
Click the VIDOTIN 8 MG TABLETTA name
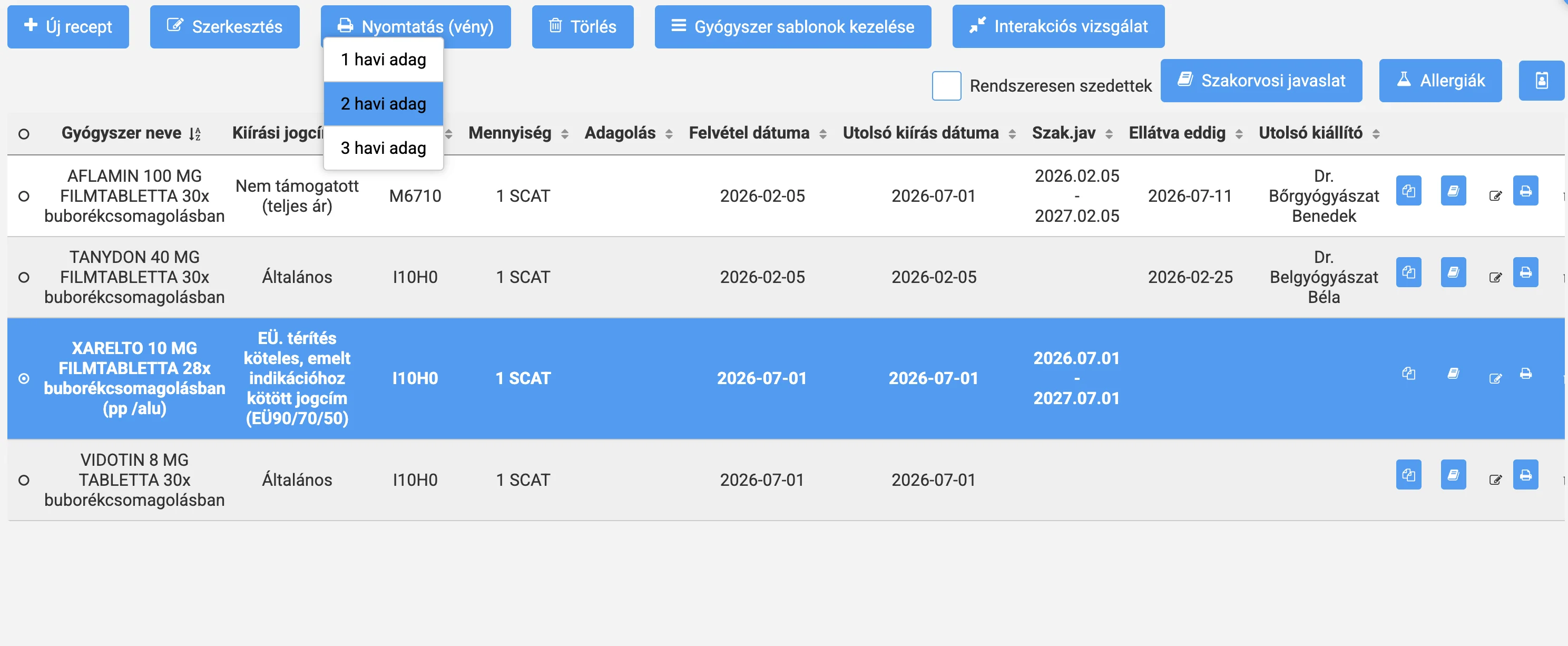tap(134, 481)
